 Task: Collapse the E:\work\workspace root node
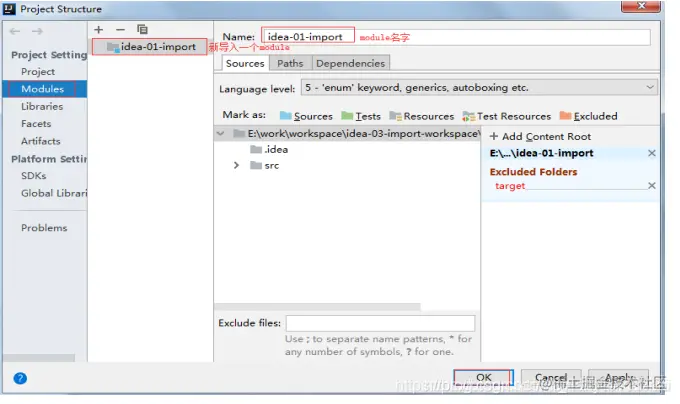(x=220, y=134)
